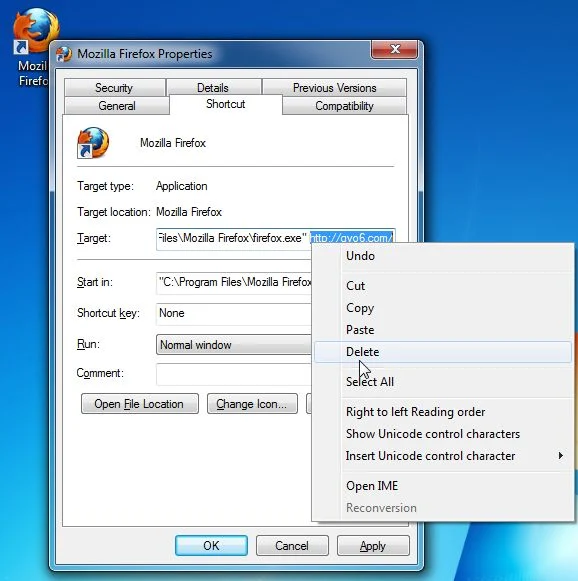Open the Run dropdown showing Normal window
The image size is (578, 581).
coord(234,345)
